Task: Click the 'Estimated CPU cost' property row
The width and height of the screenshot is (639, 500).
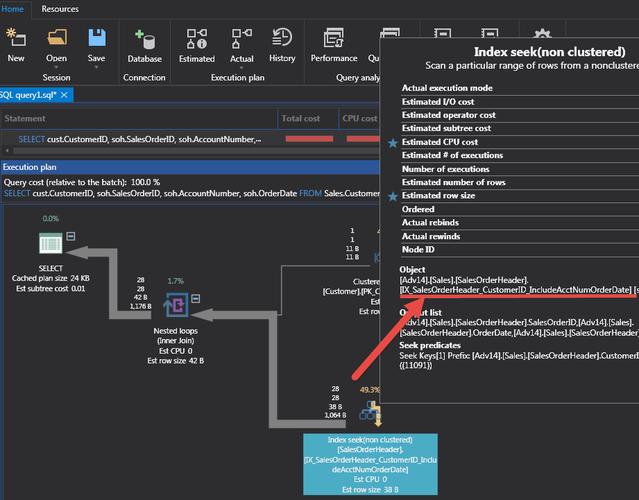Action: point(520,142)
